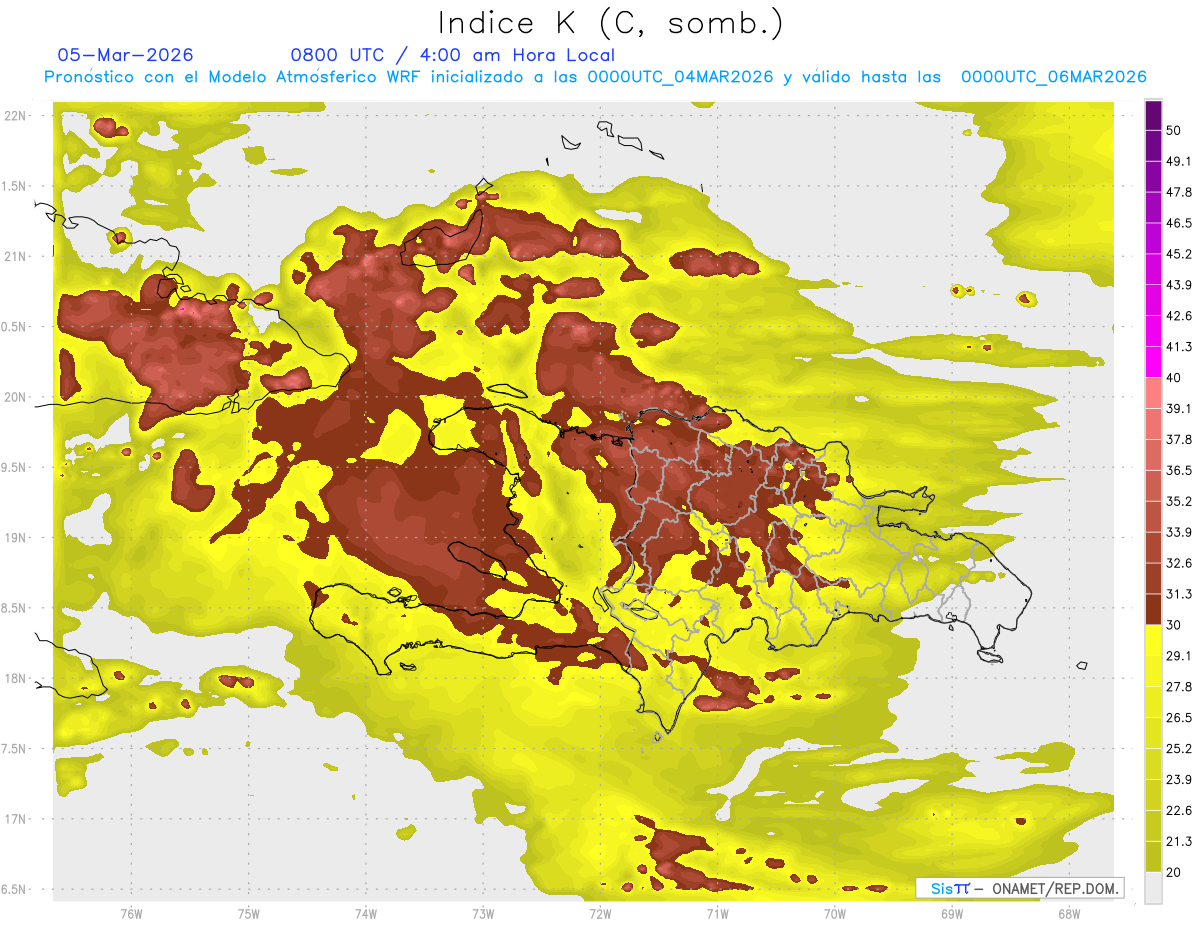The image size is (1200, 927).
Task: Click legend value "20" at colorbar bottom
Action: coord(1173,872)
